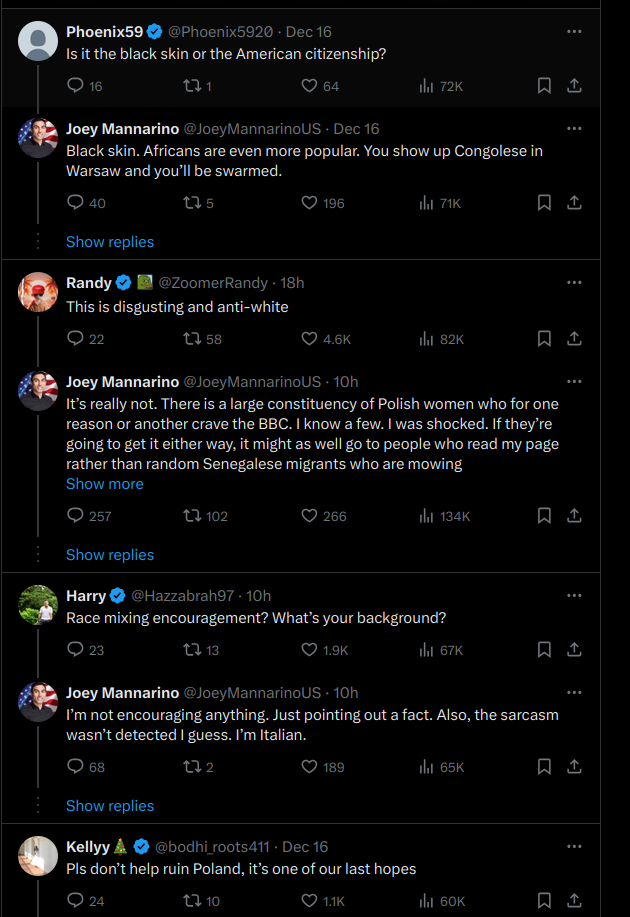Open more options on Phoenix59's tweet
Viewport: 630px width, 917px height.
coord(574,32)
